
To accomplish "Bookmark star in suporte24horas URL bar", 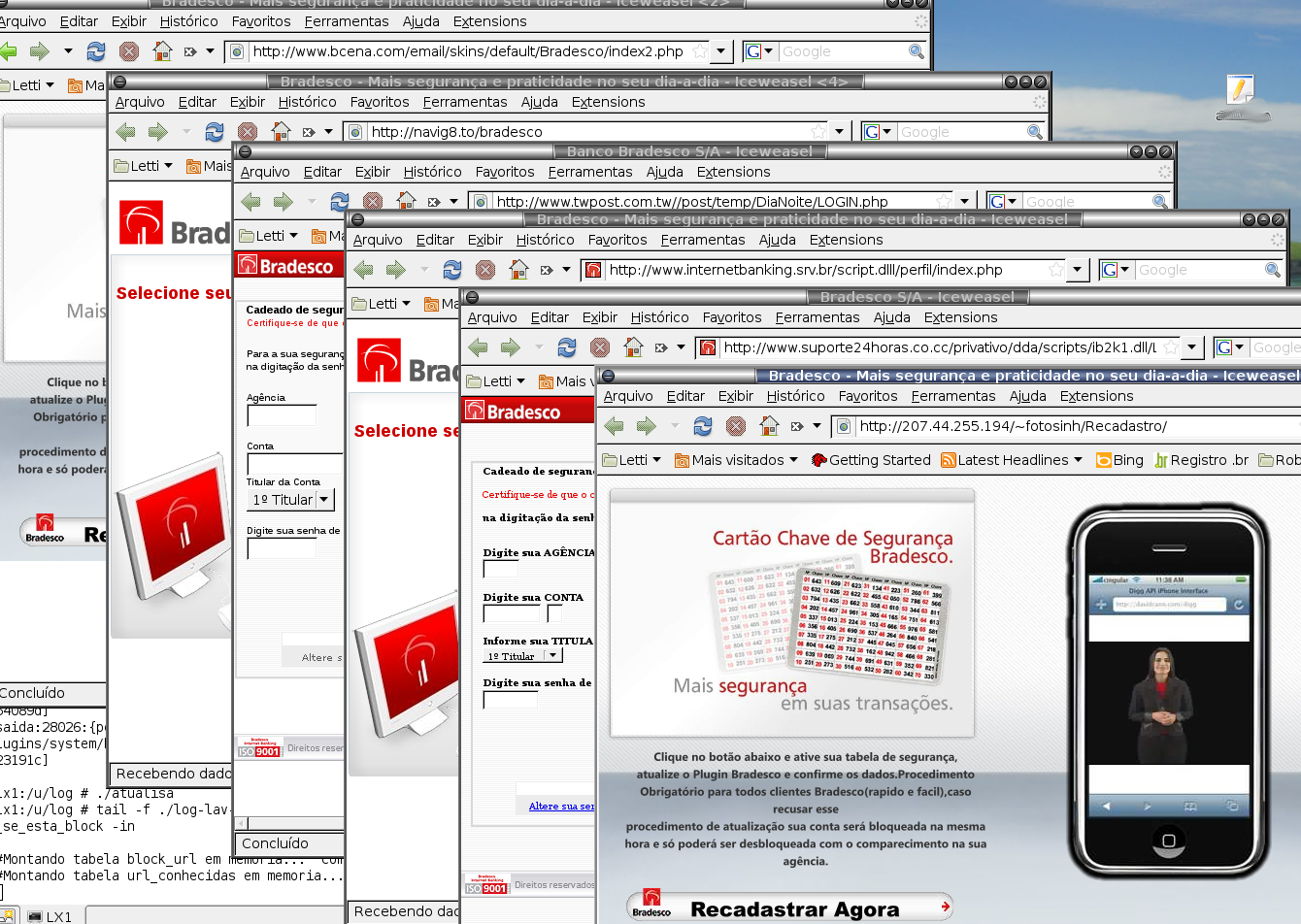I will point(1171,347).
